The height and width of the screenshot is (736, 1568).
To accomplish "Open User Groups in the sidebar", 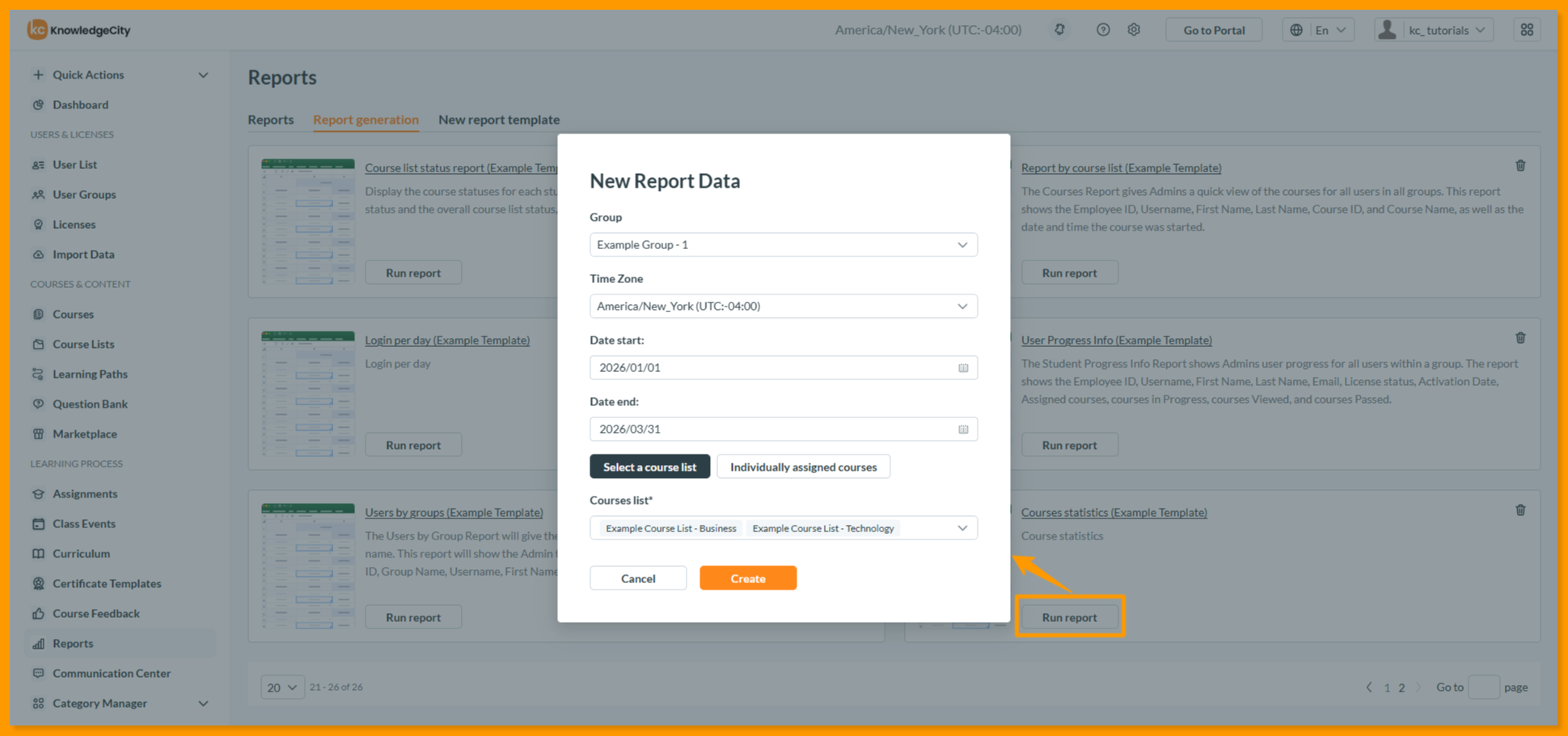I will pos(84,195).
